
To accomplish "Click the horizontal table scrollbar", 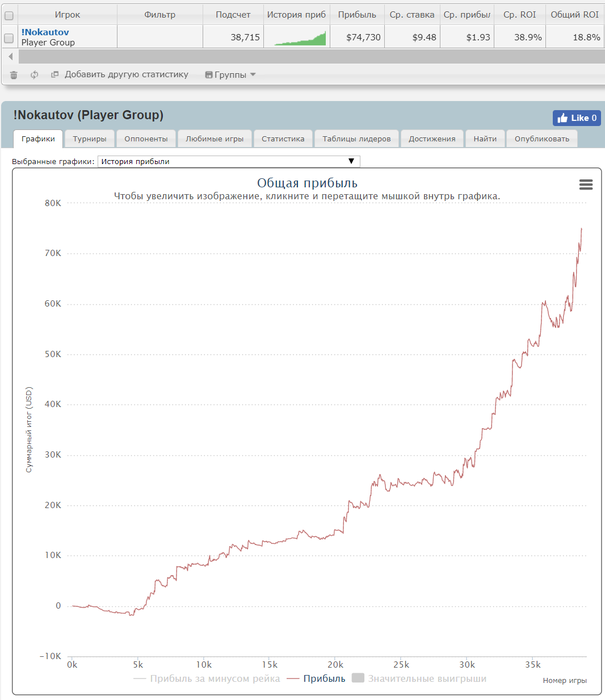I will pos(312,56).
